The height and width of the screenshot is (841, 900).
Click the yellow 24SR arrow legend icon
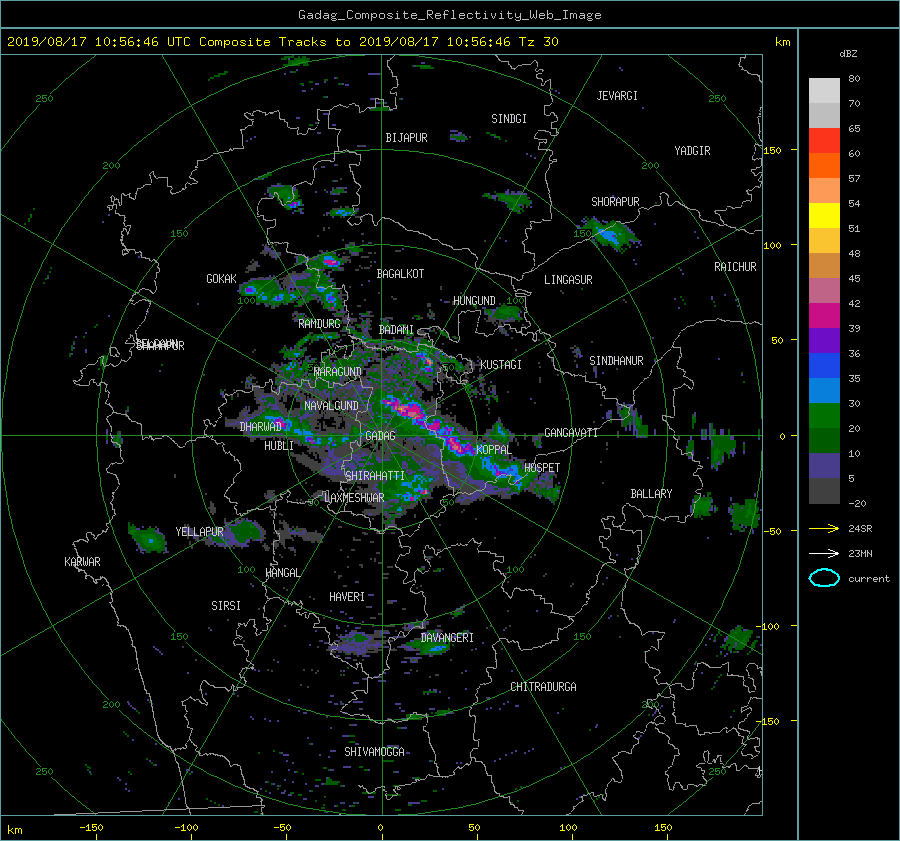(x=824, y=528)
